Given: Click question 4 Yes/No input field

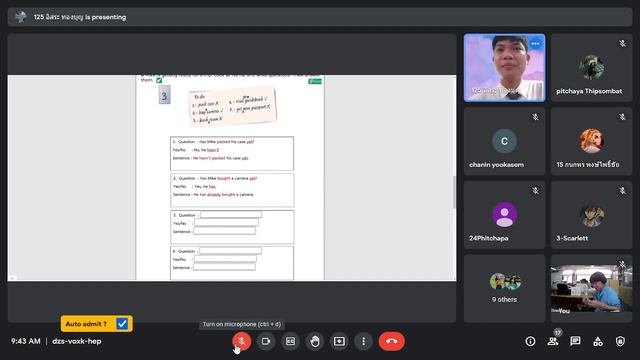Looking at the screenshot, I should pyautogui.click(x=225, y=259).
